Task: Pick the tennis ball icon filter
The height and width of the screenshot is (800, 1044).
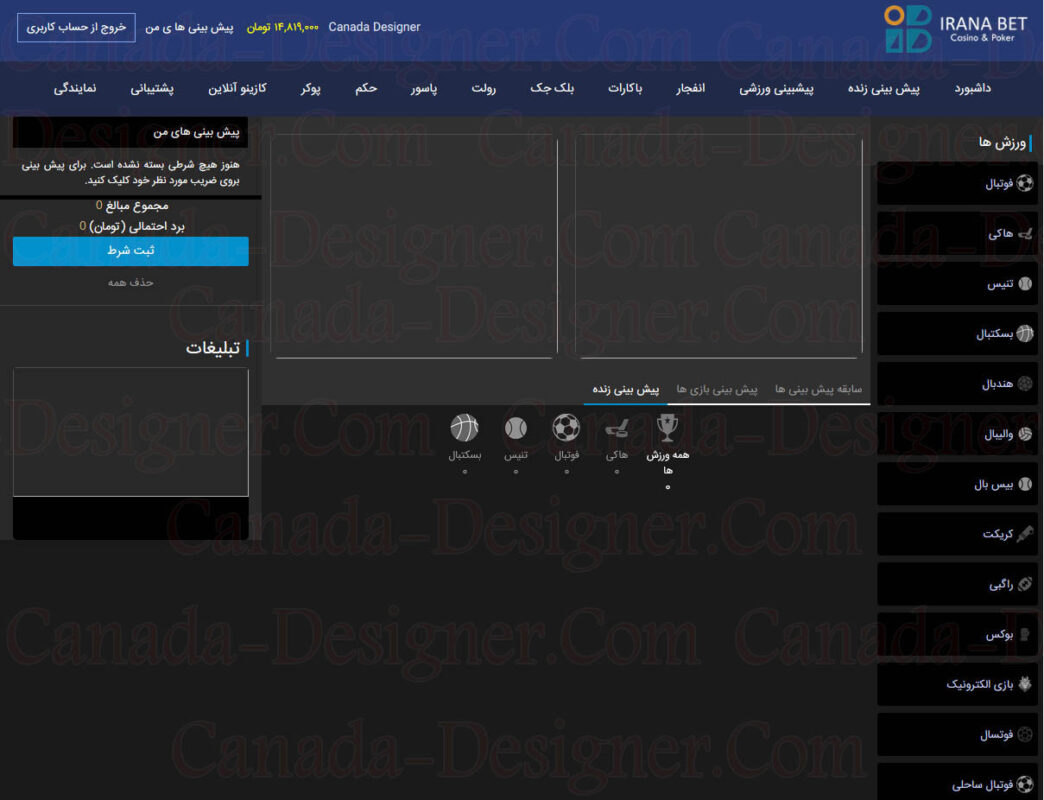Action: coord(515,429)
